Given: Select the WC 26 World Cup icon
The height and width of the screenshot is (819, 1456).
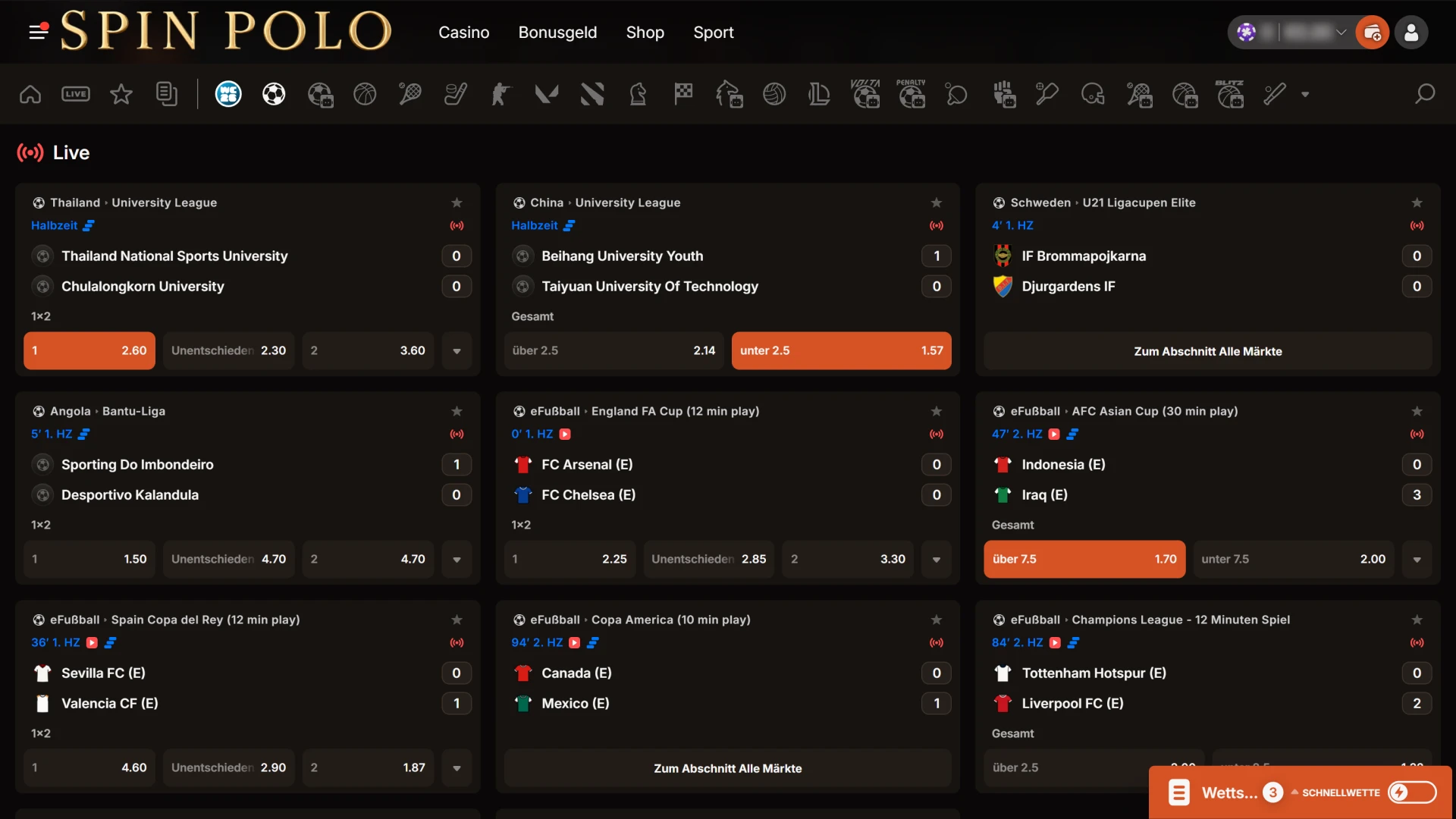Looking at the screenshot, I should pyautogui.click(x=228, y=94).
